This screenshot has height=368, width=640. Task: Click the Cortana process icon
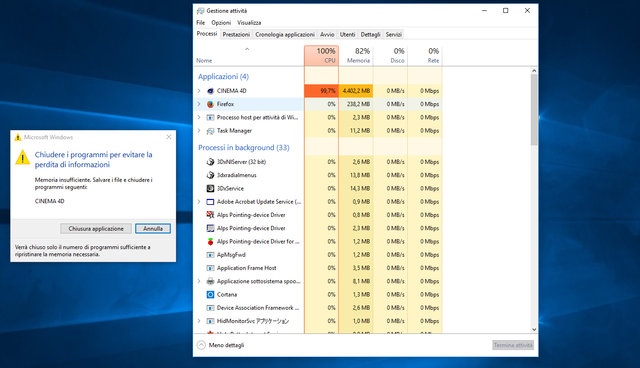click(210, 295)
